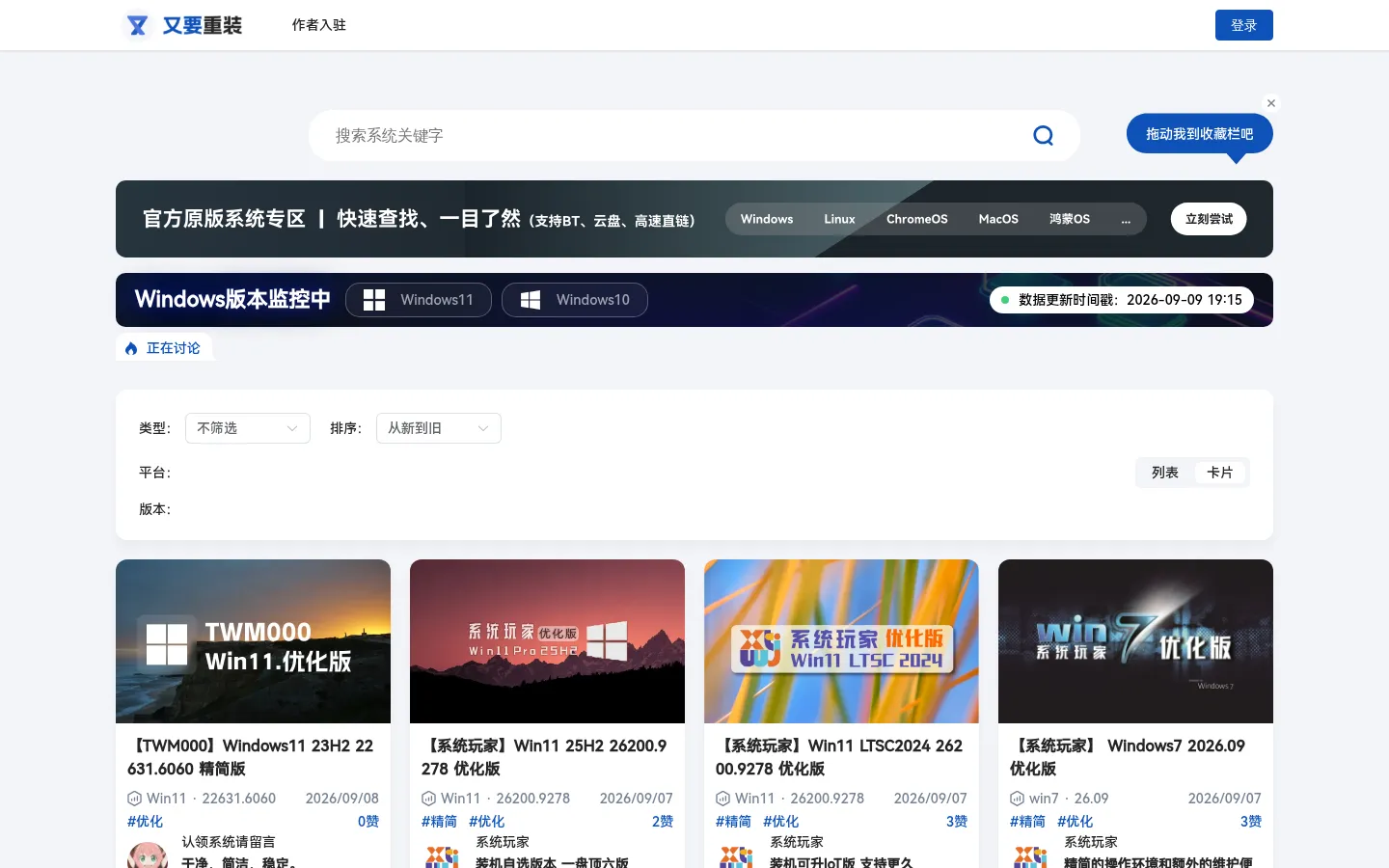The width and height of the screenshot is (1389, 868).
Task: Click shield icon on TWM000 Windows11 card
Action: coord(135,799)
